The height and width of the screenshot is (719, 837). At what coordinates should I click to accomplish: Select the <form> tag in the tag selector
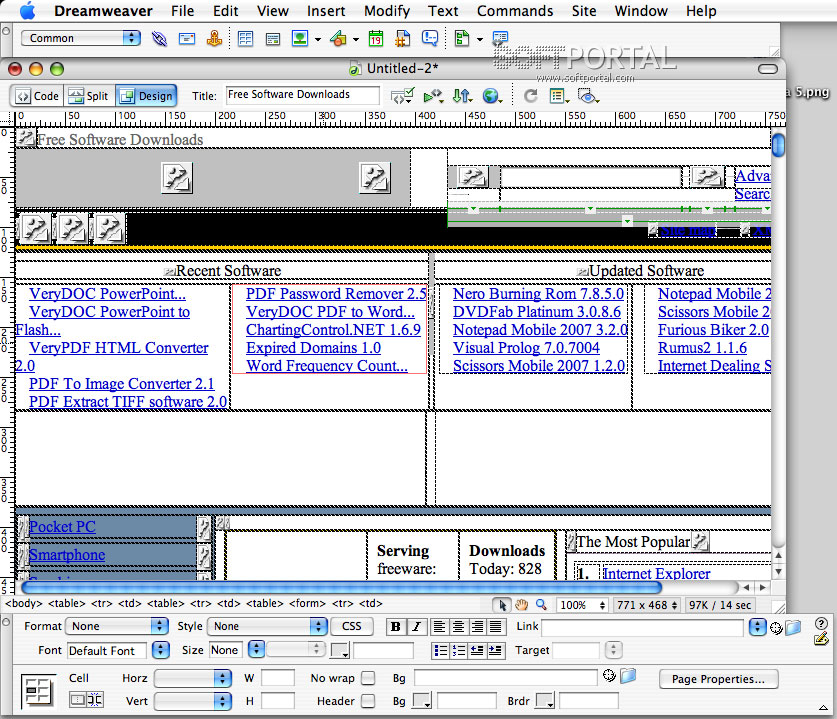pos(307,604)
